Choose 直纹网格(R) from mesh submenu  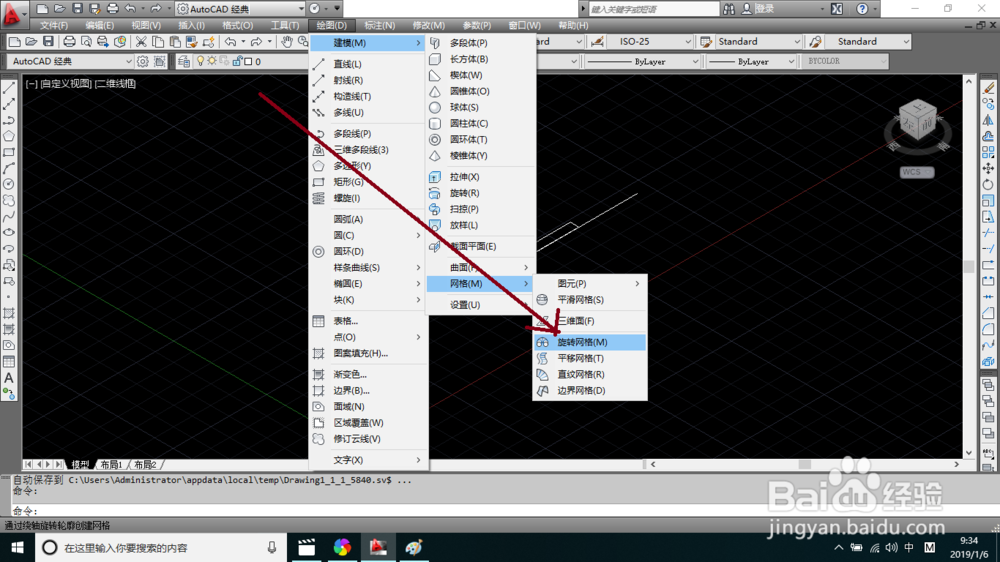point(590,374)
